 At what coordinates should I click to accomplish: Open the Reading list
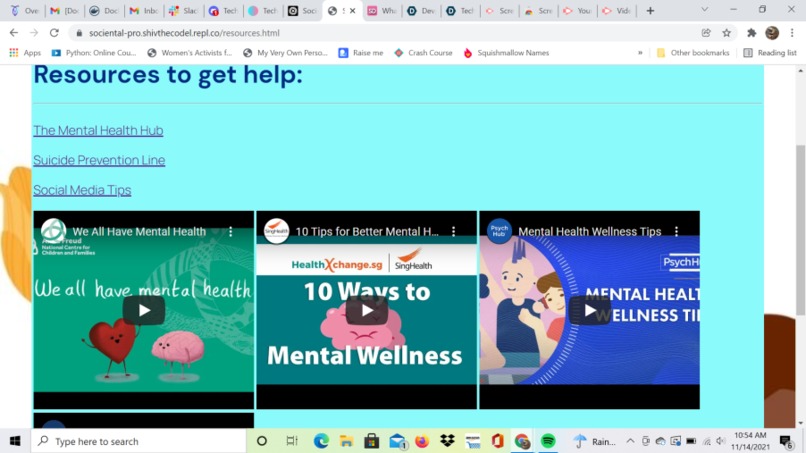[770, 52]
